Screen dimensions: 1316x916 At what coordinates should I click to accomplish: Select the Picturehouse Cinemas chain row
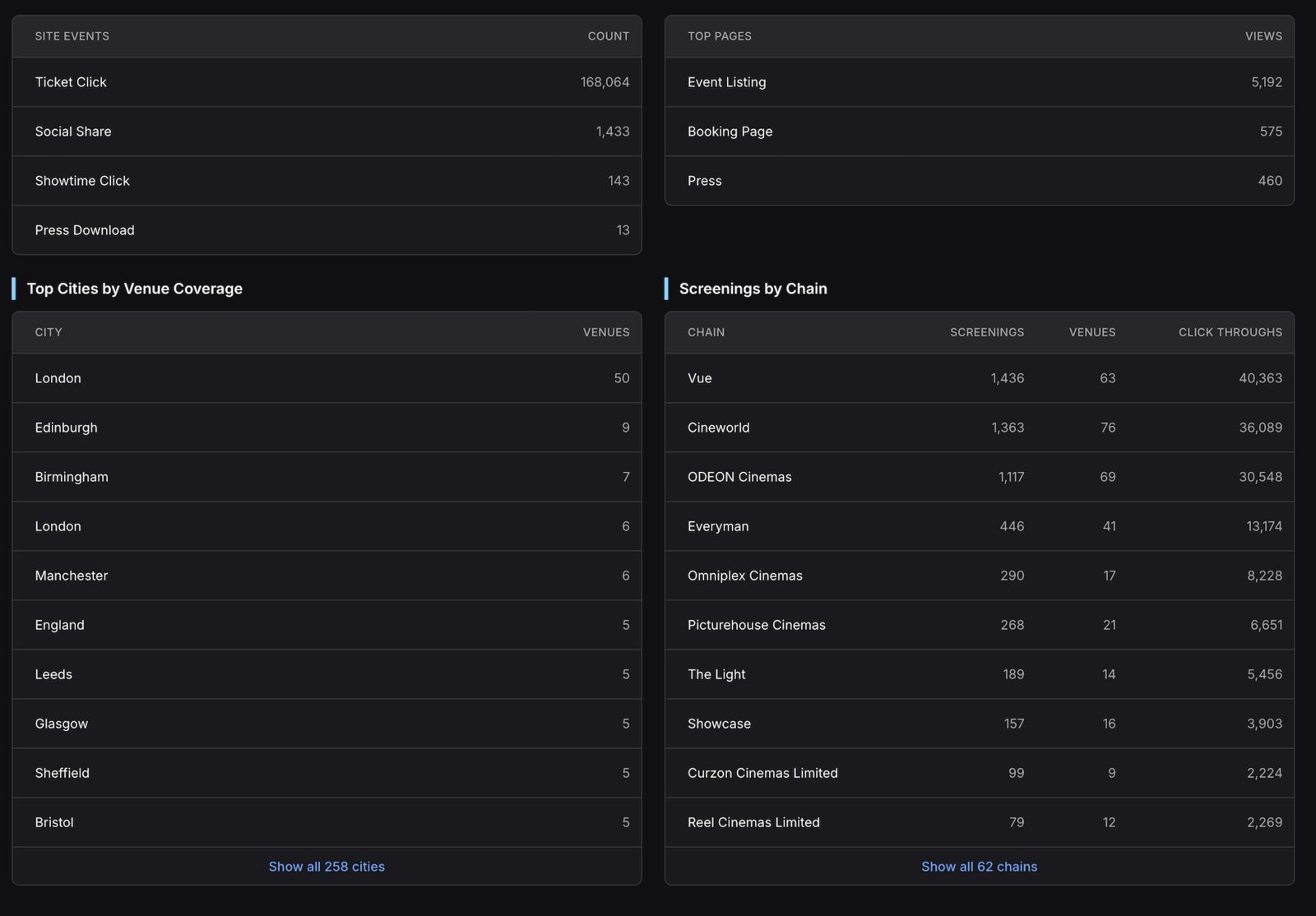[979, 625]
